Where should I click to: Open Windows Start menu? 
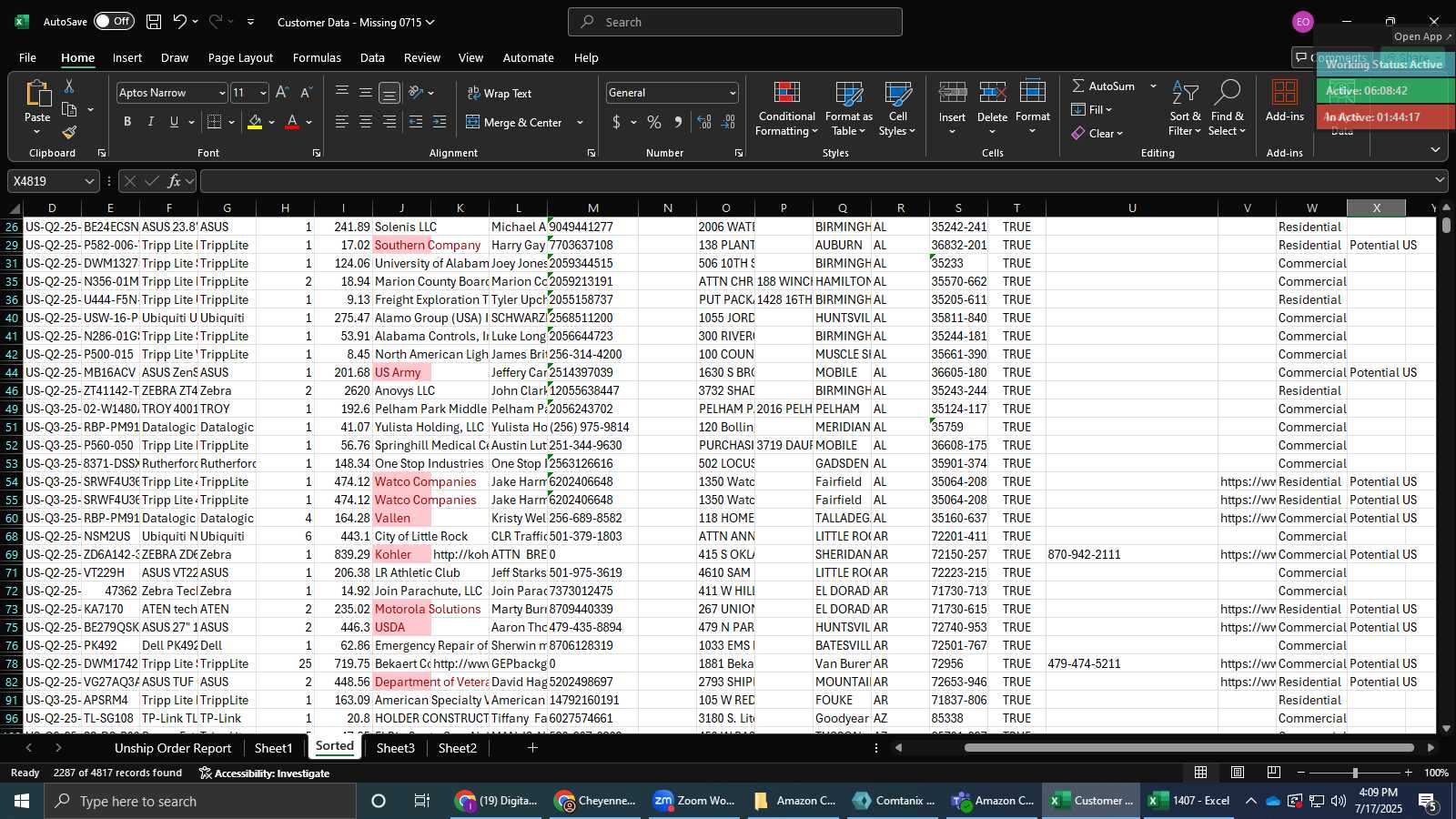click(x=22, y=801)
